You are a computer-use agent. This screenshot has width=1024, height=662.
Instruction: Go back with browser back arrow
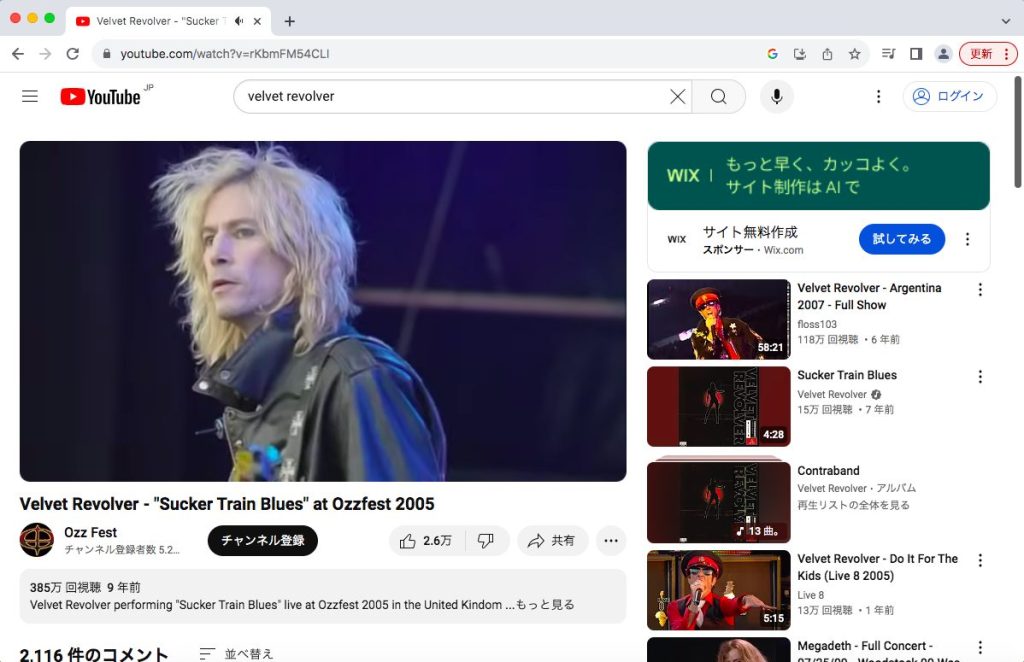click(18, 54)
